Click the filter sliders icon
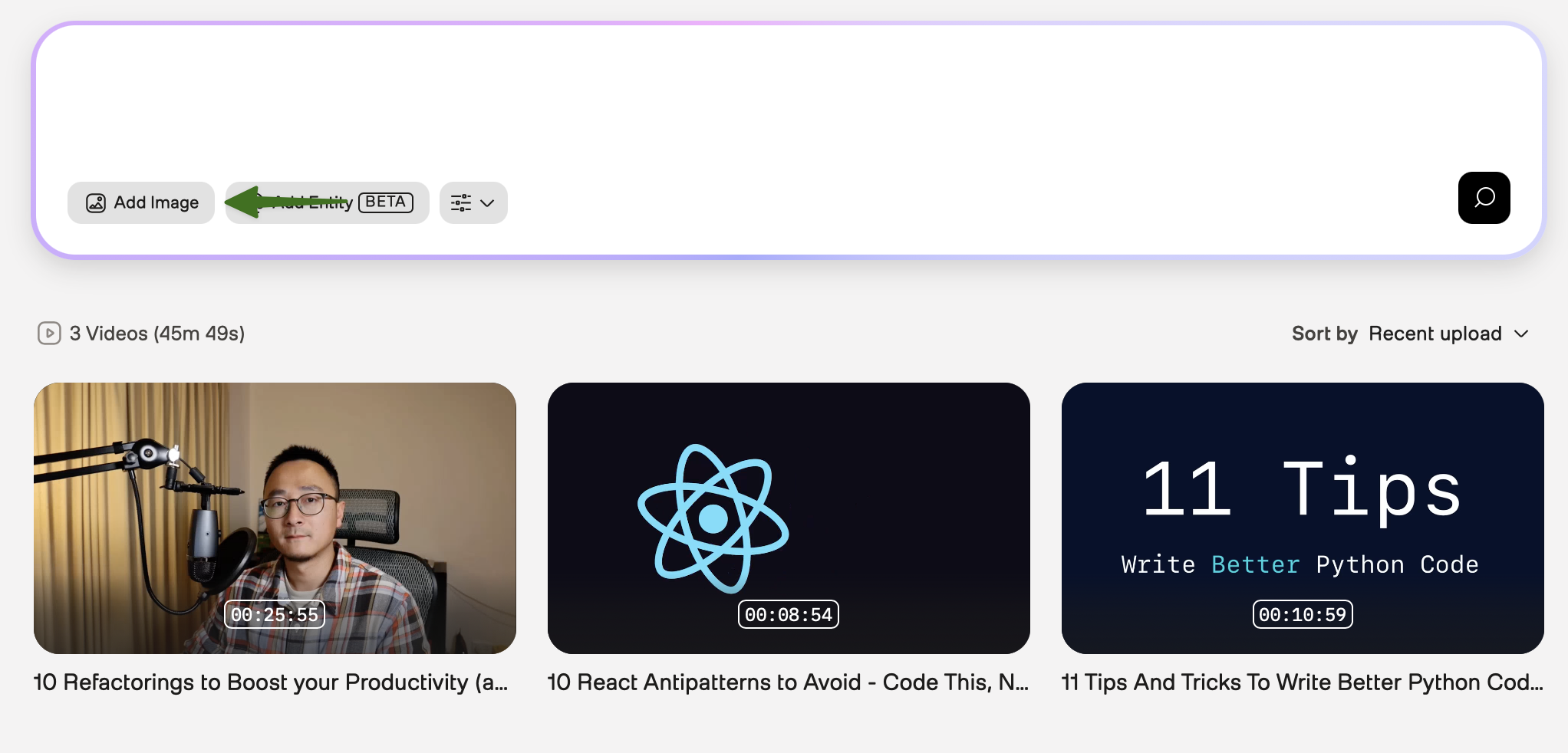 [461, 202]
